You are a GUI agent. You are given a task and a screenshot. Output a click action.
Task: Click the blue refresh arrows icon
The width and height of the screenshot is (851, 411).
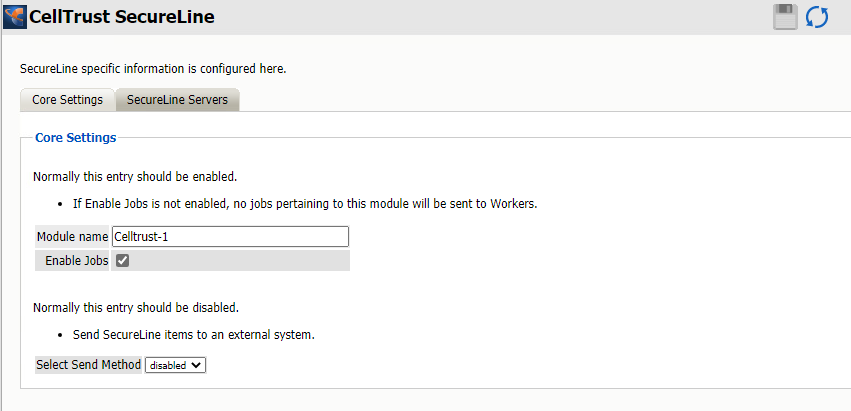pyautogui.click(x=817, y=17)
